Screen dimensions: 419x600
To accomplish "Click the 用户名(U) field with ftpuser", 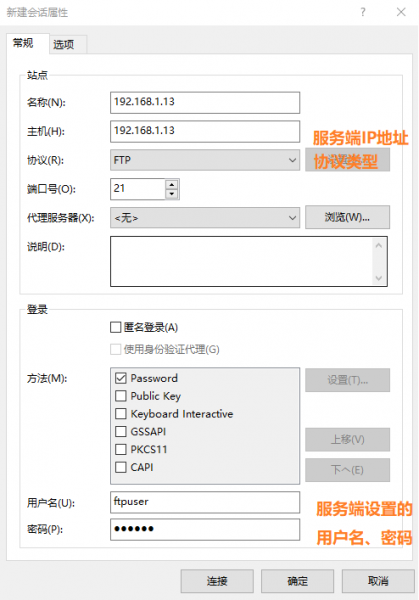I will click(205, 502).
